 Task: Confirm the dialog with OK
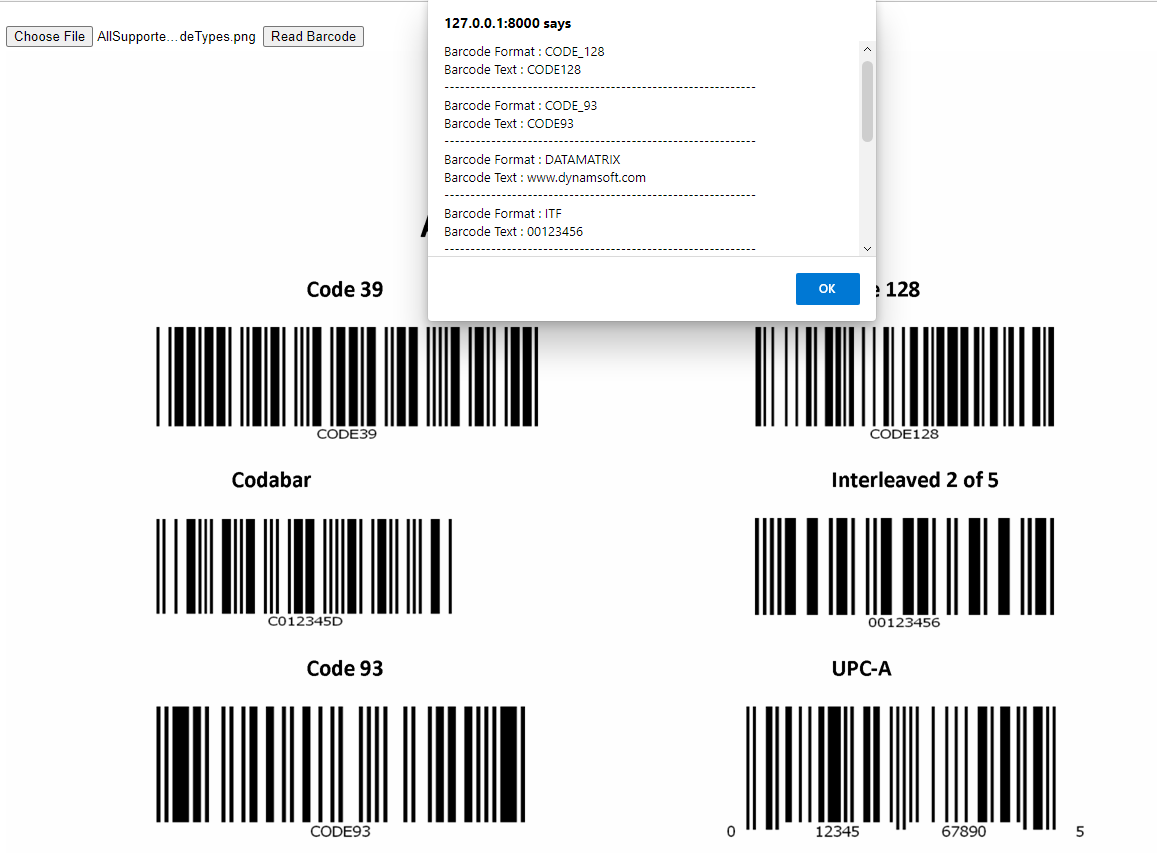827,289
